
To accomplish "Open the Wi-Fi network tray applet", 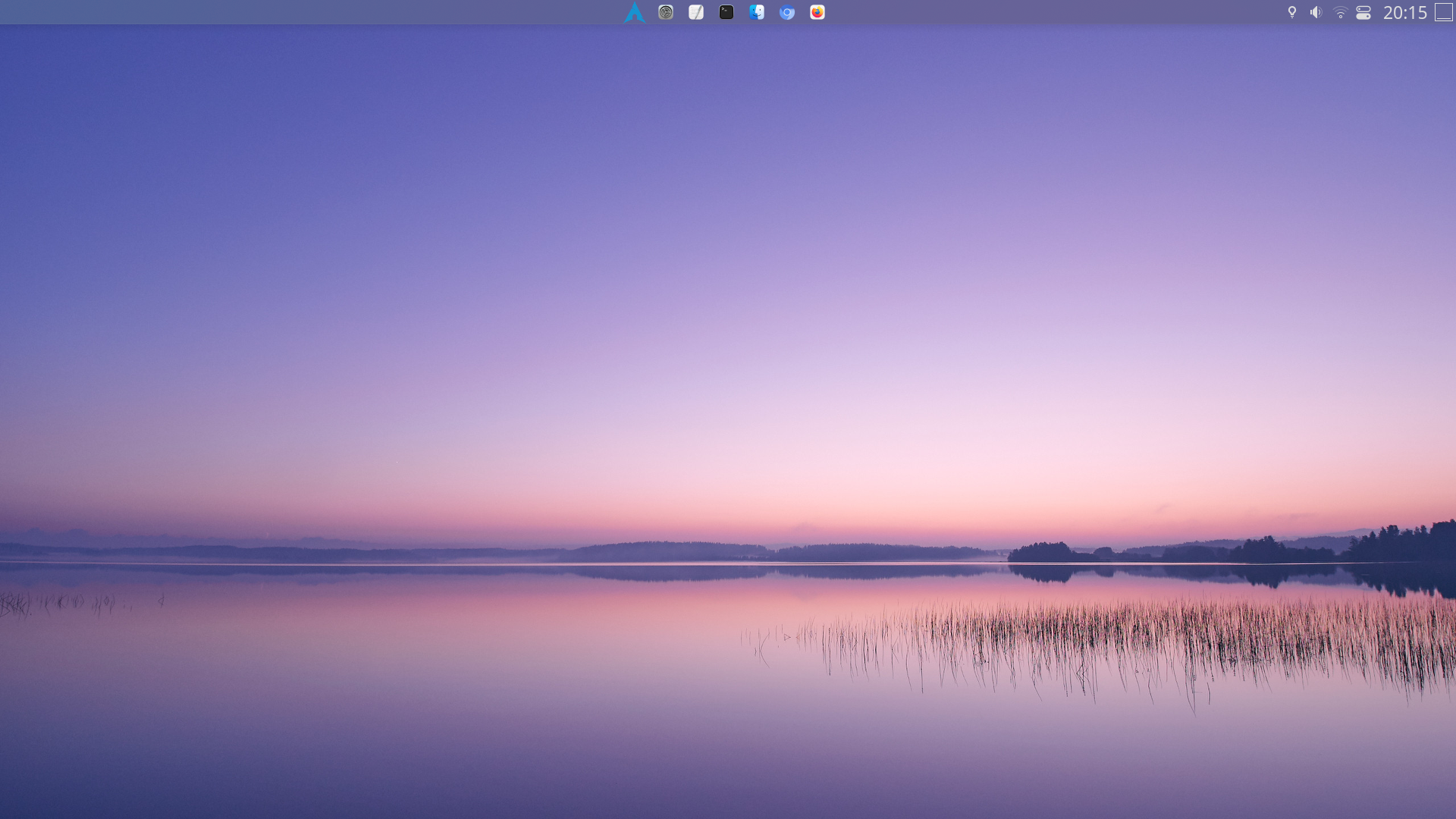I will point(1340,12).
